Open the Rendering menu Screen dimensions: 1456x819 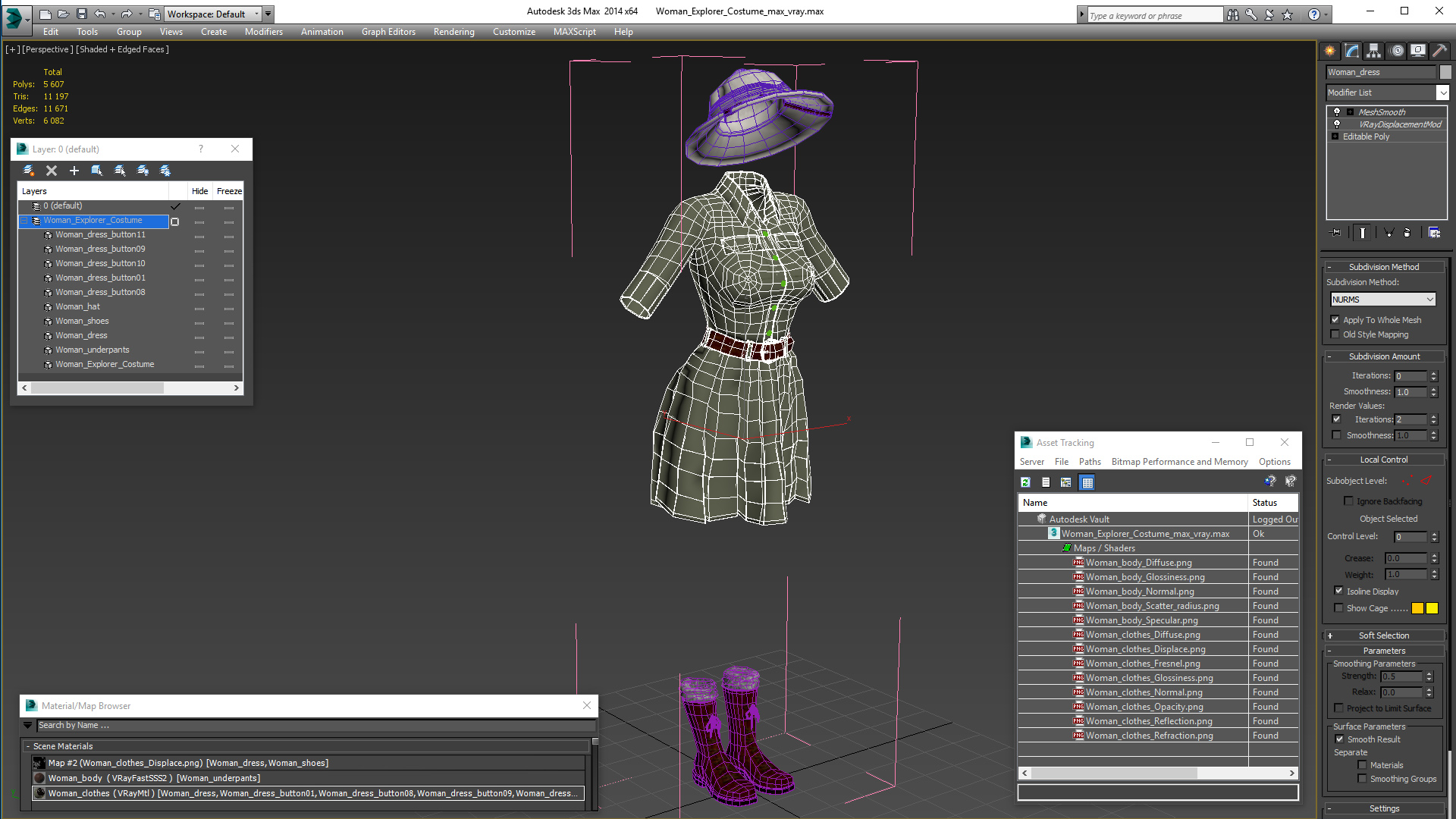[x=453, y=32]
